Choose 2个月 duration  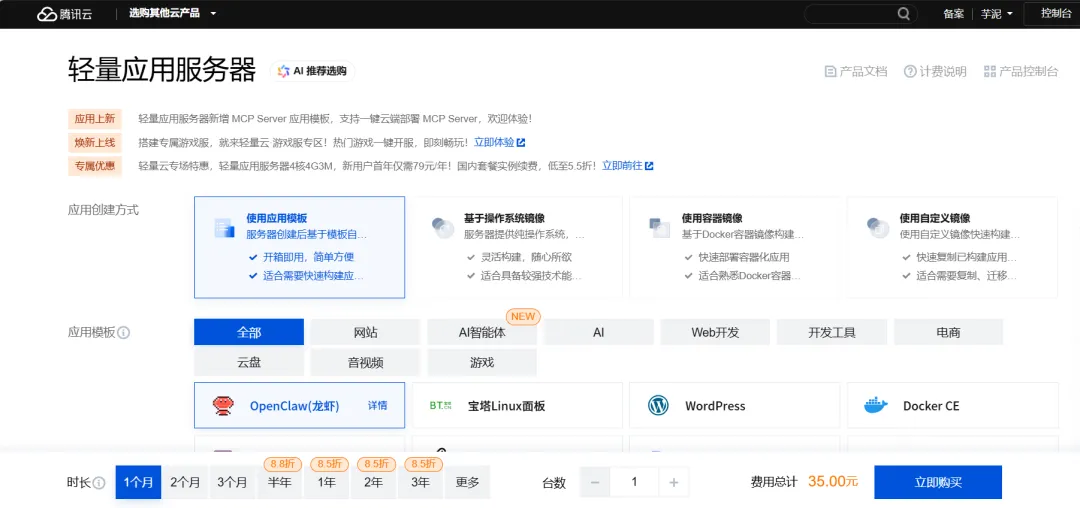[x=185, y=482]
